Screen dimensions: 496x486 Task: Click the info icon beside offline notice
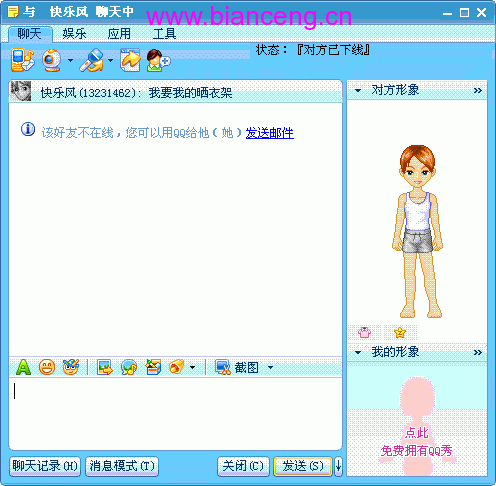(x=28, y=129)
